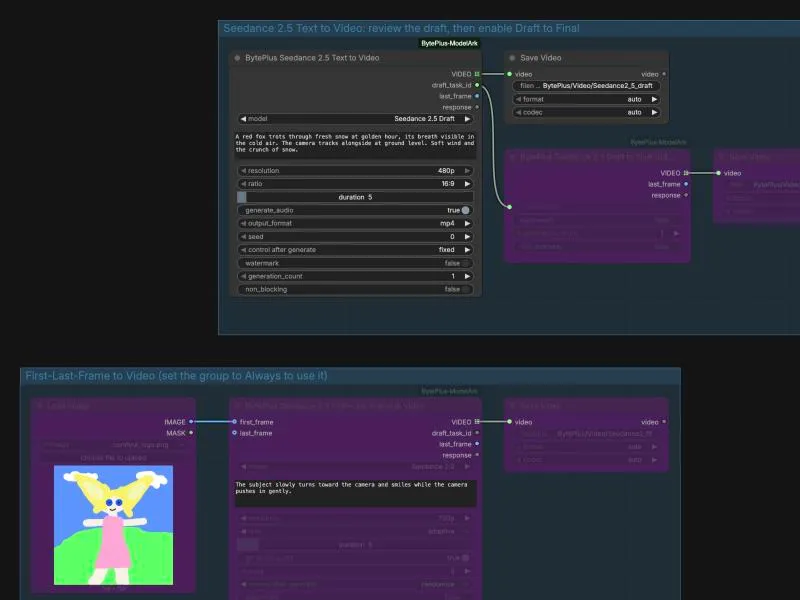Click the BytePlus-ModelArk badge above Text to Video node
Image resolution: width=800 pixels, height=600 pixels.
(449, 43)
